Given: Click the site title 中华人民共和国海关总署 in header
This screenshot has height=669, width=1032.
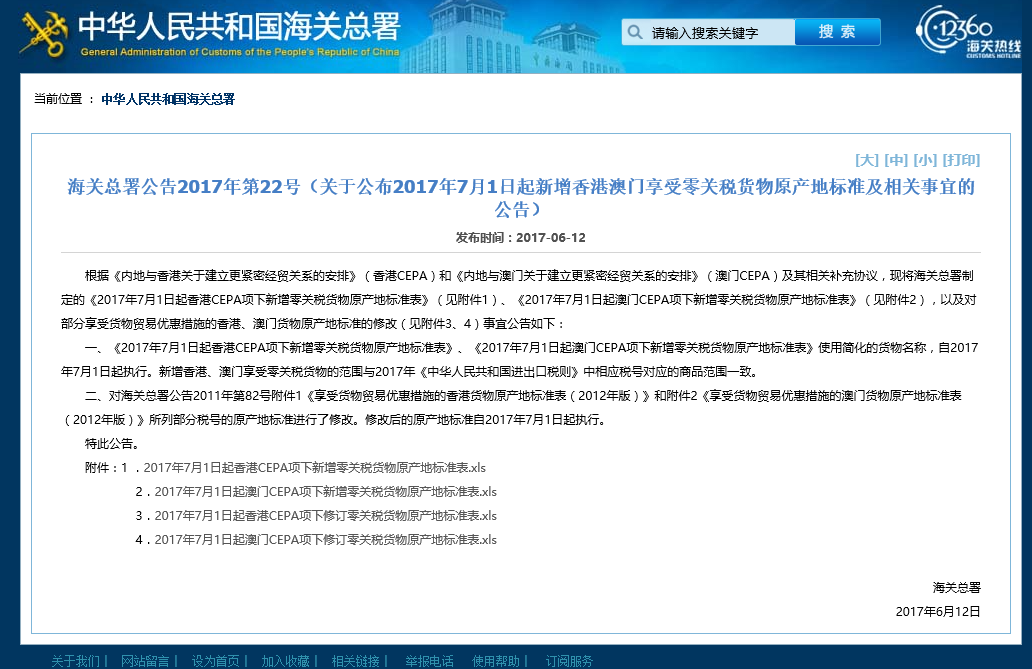Looking at the screenshot, I should (x=240, y=26).
